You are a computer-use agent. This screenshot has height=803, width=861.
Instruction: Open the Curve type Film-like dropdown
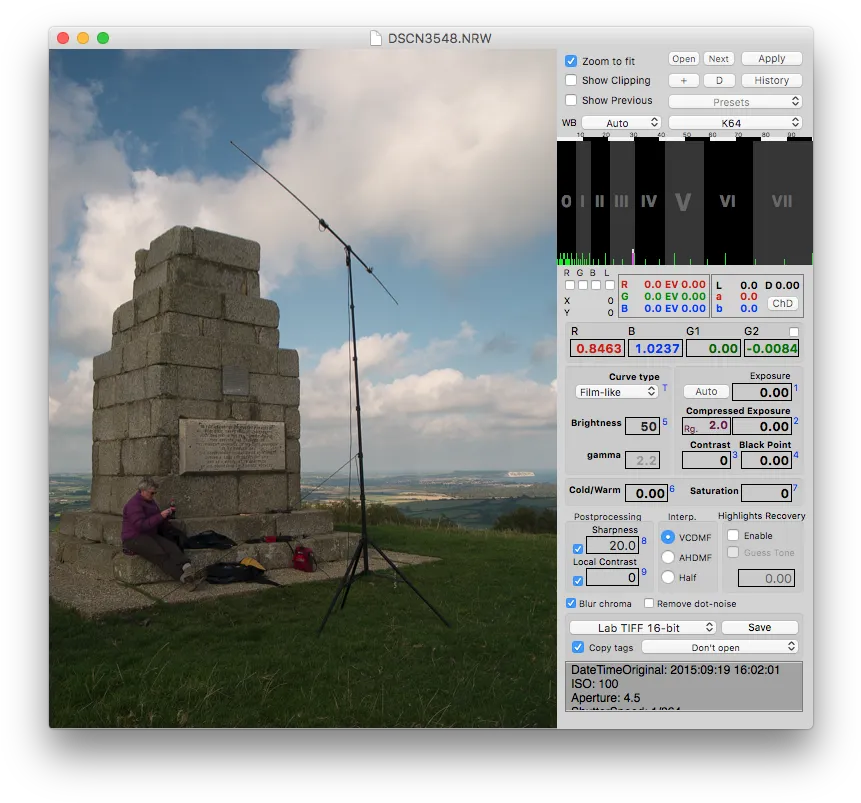point(617,392)
